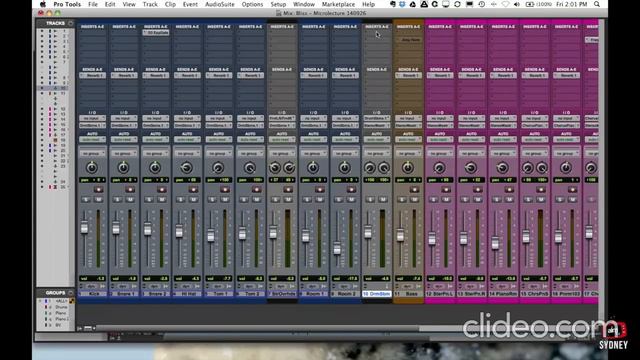Open the Room 1 track group assignment dropdown
The height and width of the screenshot is (360, 640).
point(313,153)
